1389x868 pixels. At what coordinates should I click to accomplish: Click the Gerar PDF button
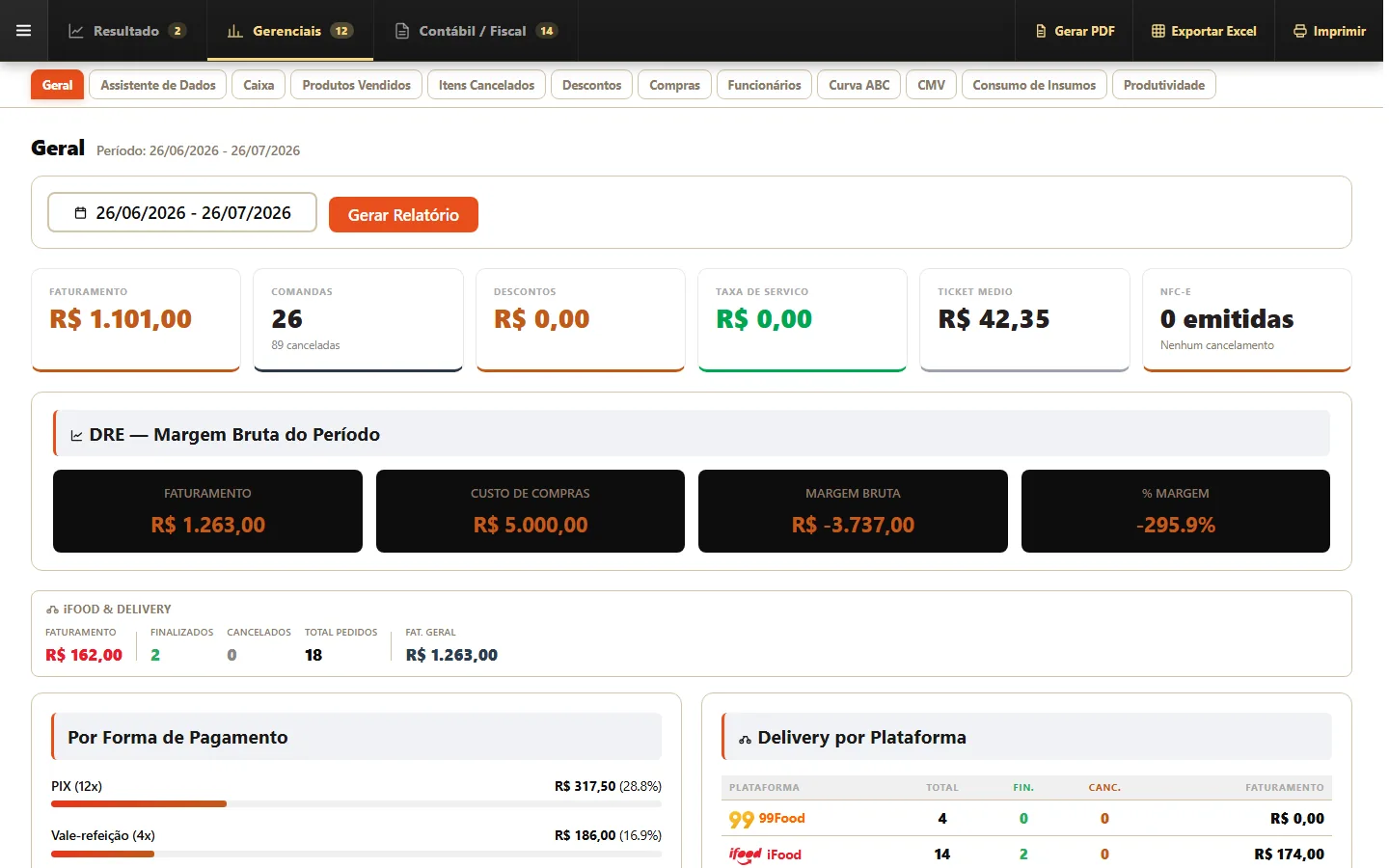(x=1075, y=31)
